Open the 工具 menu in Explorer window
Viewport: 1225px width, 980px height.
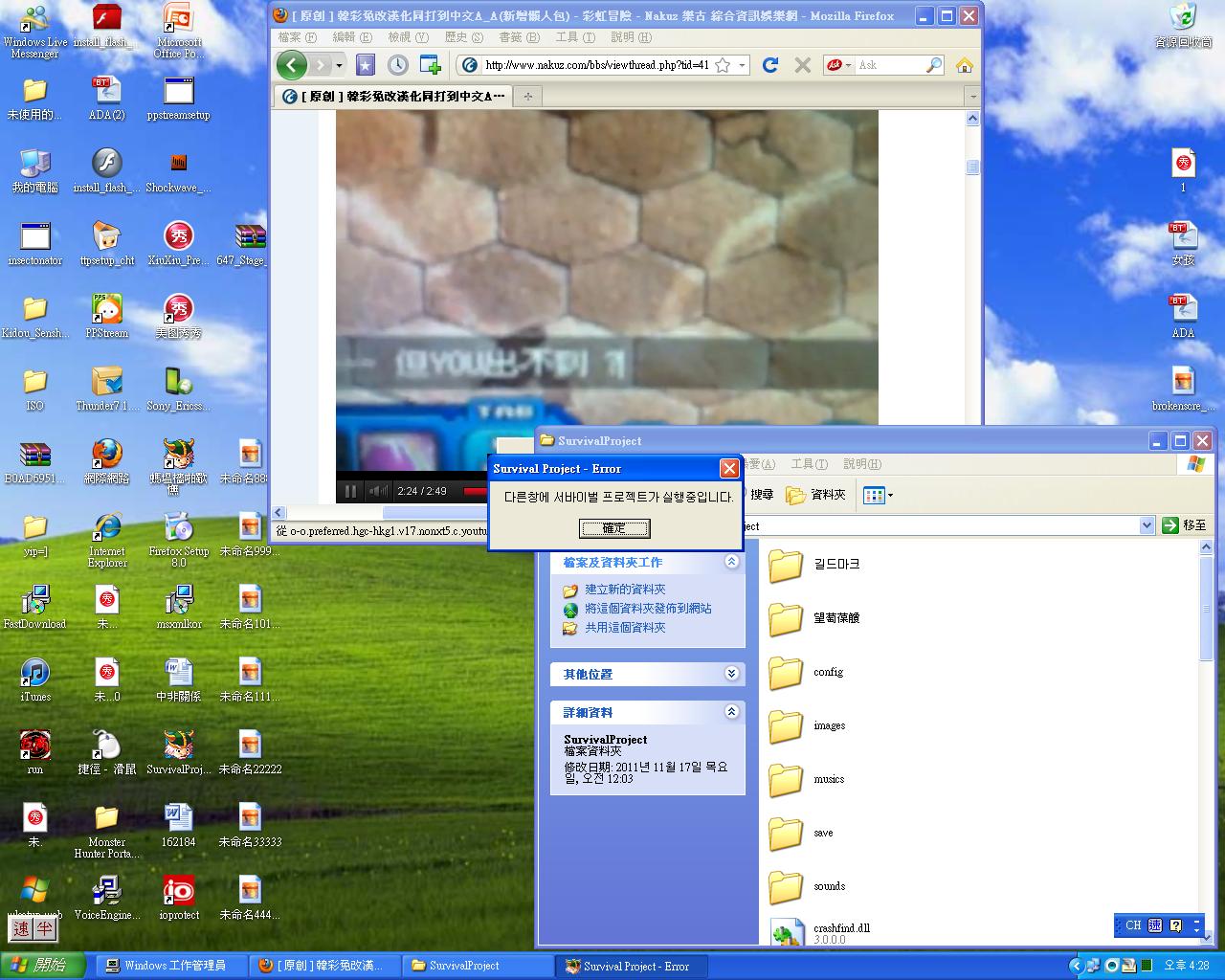pyautogui.click(x=809, y=464)
